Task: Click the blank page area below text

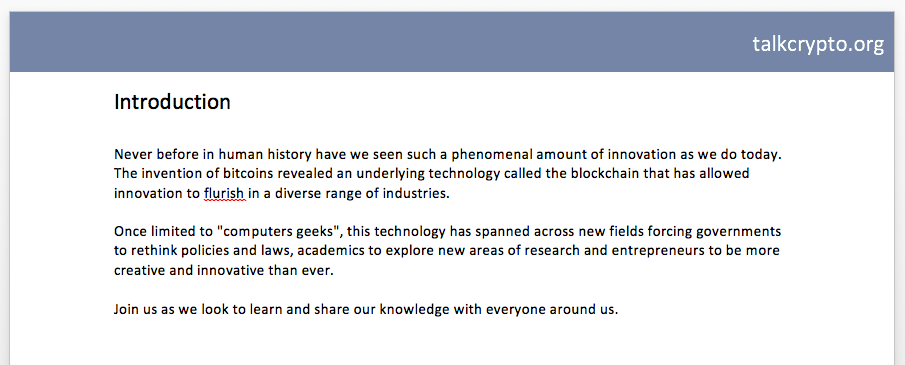Action: point(451,344)
